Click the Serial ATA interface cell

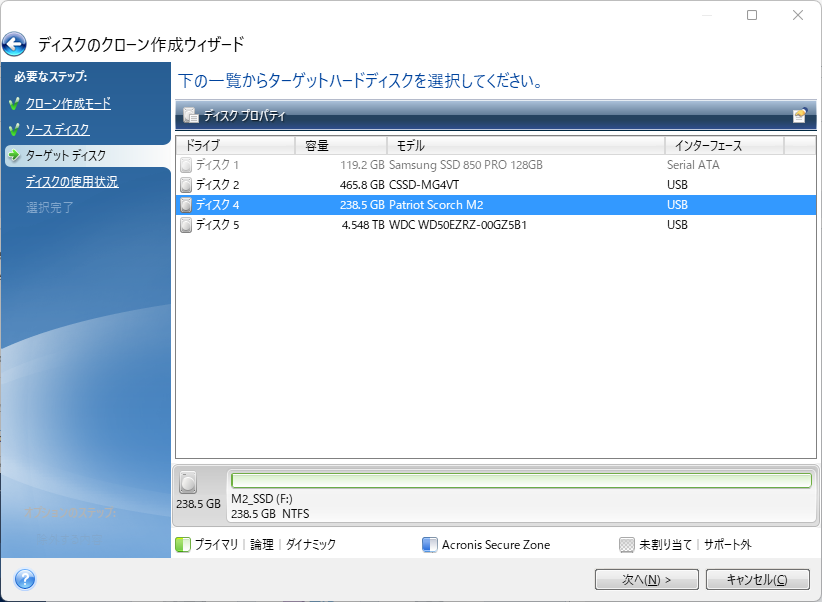(x=693, y=165)
